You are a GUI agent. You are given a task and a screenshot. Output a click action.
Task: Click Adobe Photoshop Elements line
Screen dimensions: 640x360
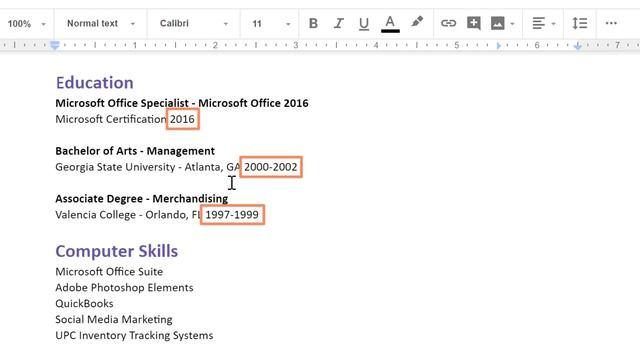pos(124,287)
